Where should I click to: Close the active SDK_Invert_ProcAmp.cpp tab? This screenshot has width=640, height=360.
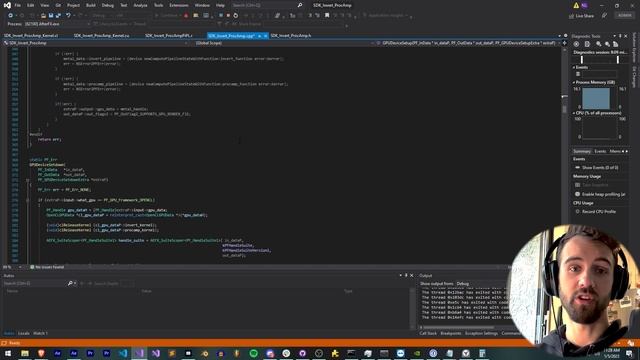[x=265, y=36]
